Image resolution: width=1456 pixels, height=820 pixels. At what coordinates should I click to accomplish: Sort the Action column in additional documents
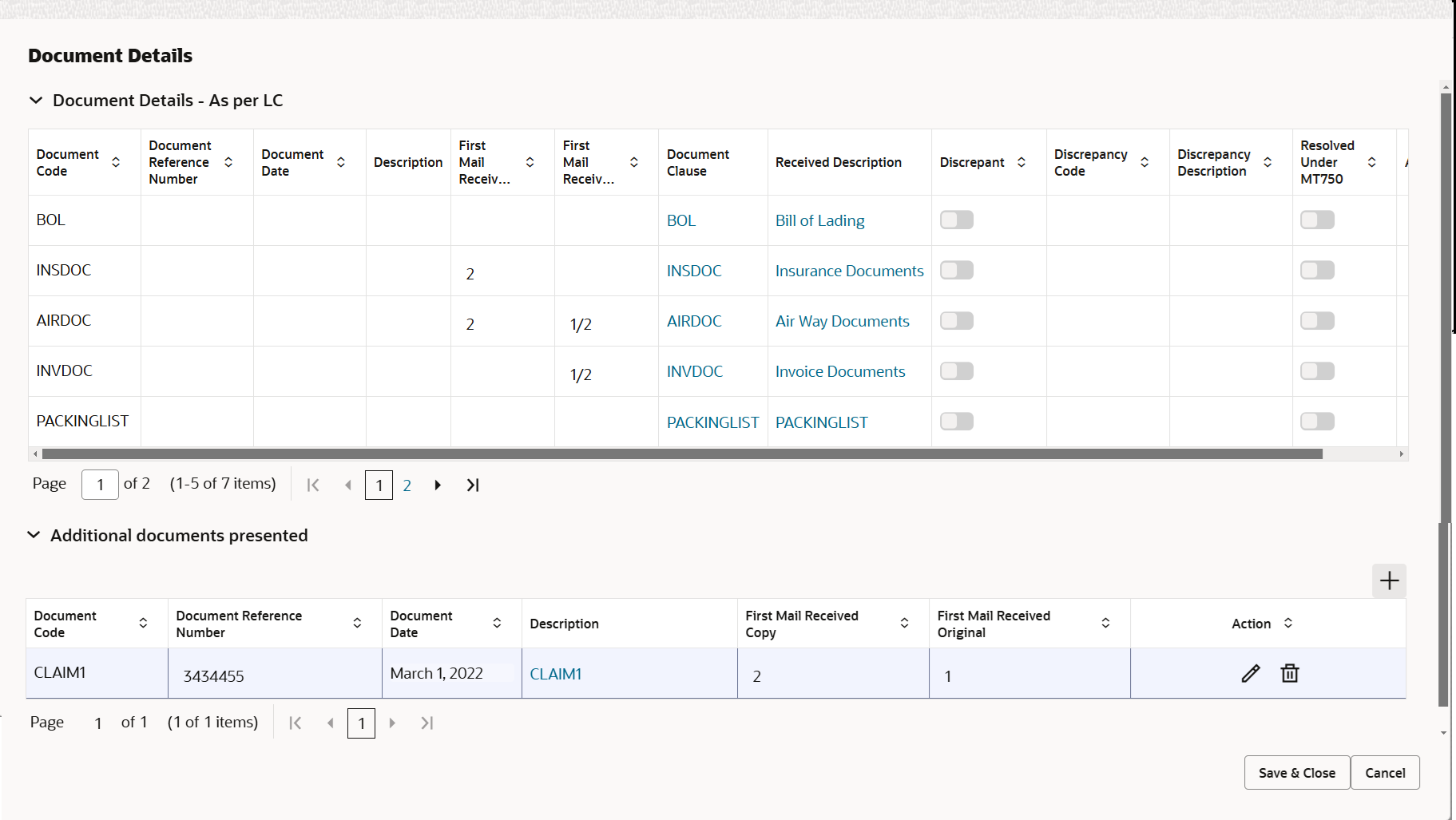click(1287, 623)
